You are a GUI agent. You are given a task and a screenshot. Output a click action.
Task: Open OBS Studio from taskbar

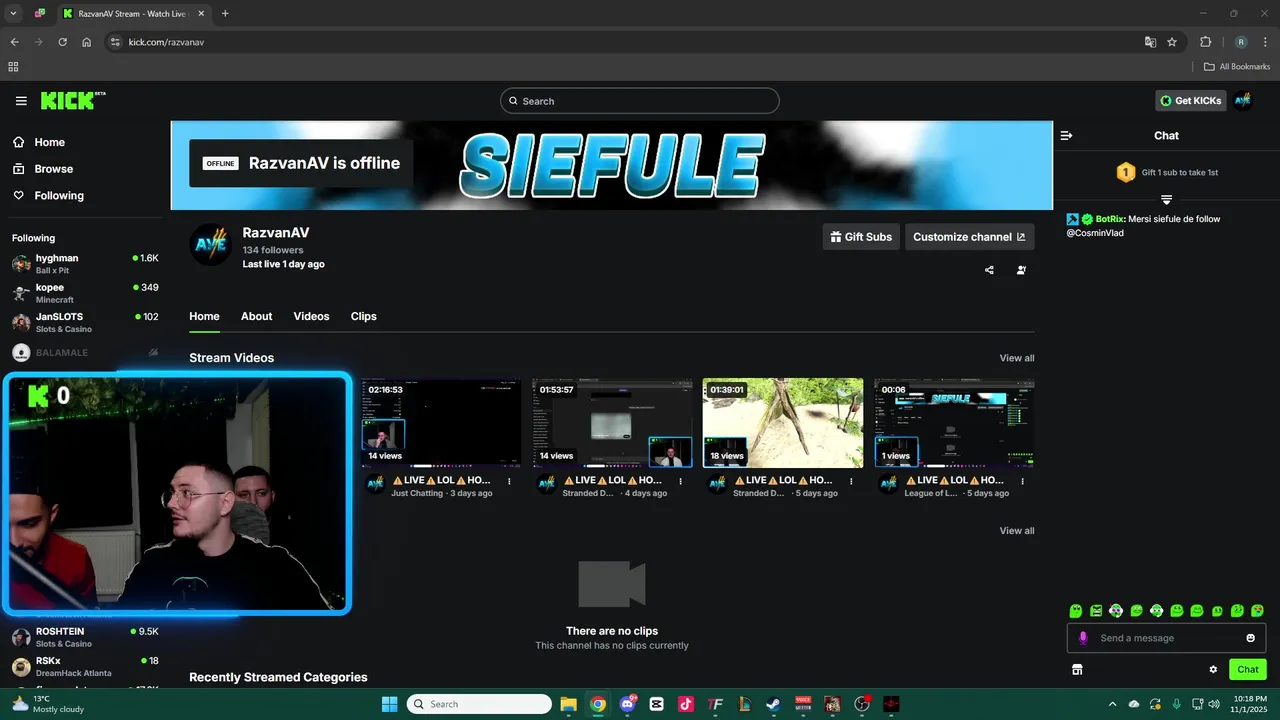click(x=861, y=704)
